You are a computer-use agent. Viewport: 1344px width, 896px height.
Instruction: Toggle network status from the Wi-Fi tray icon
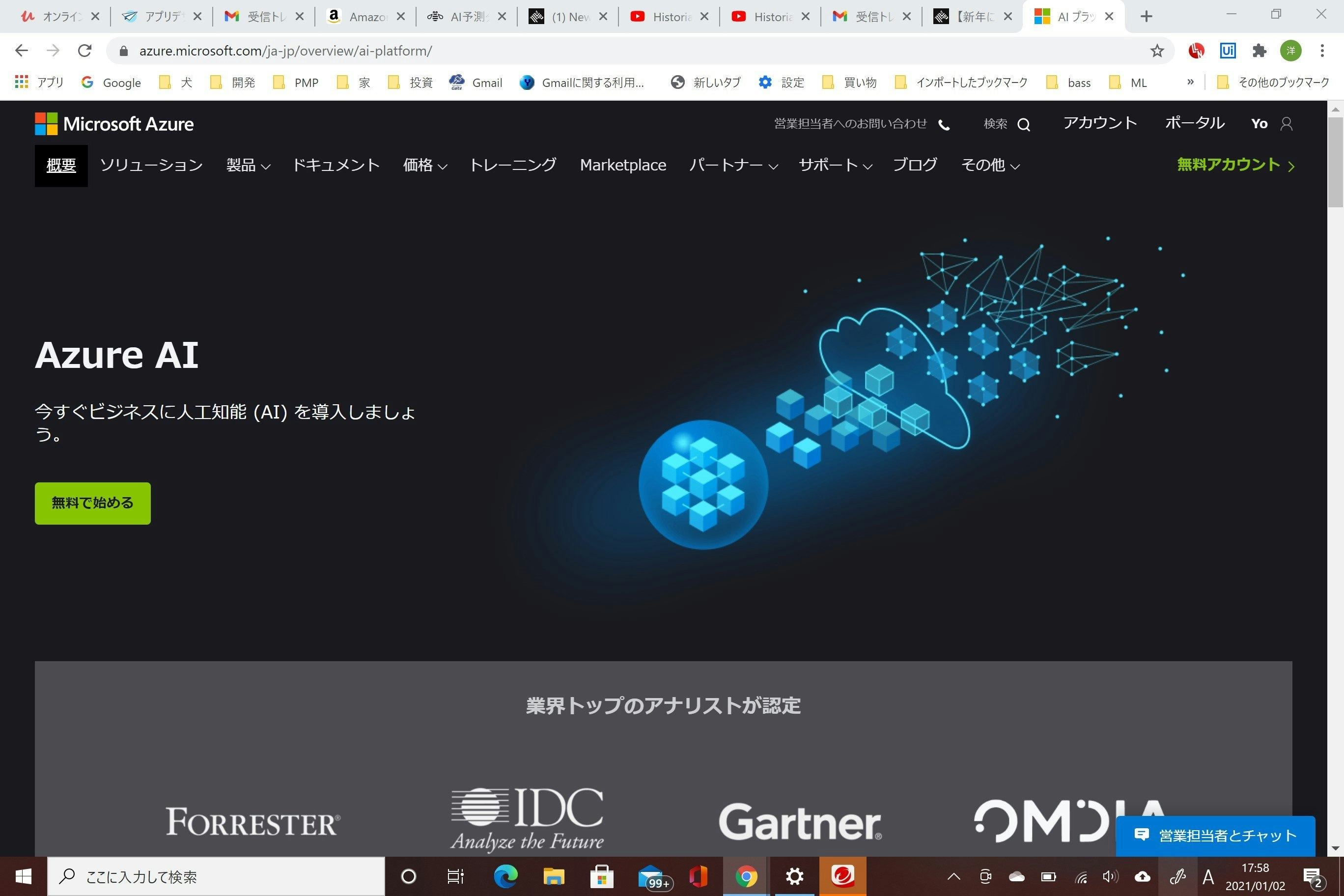click(x=1081, y=876)
